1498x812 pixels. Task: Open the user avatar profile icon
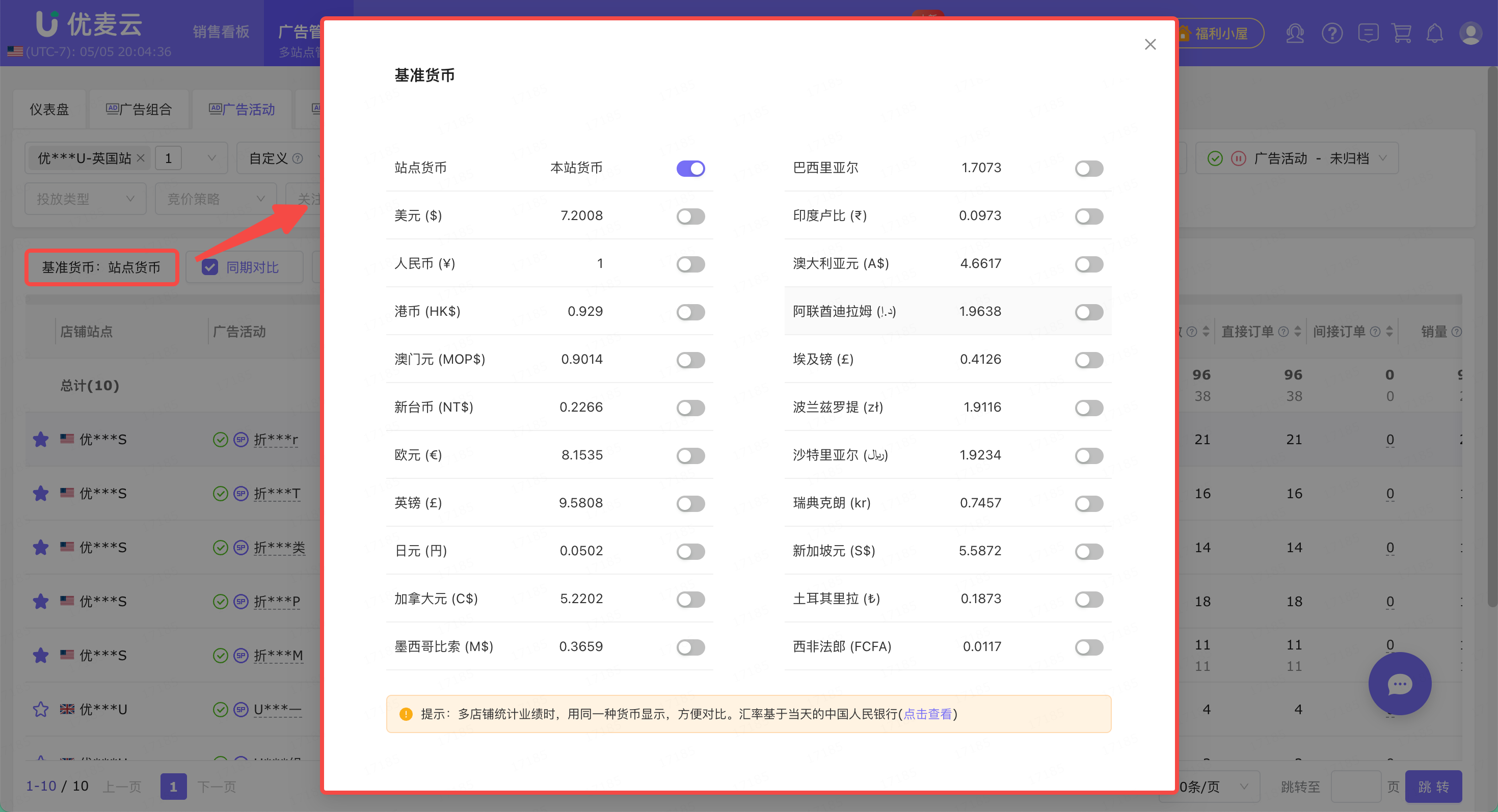point(1470,33)
